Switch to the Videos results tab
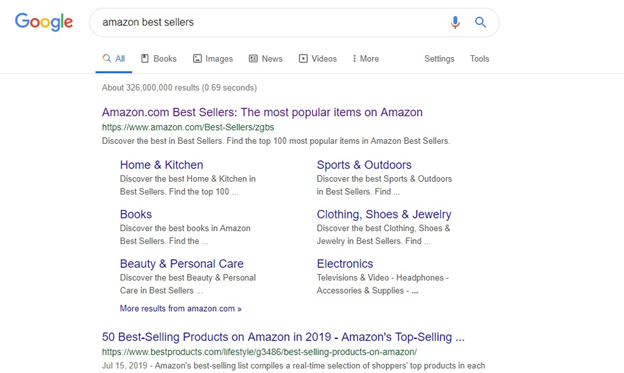This screenshot has width=624, height=373. click(318, 59)
